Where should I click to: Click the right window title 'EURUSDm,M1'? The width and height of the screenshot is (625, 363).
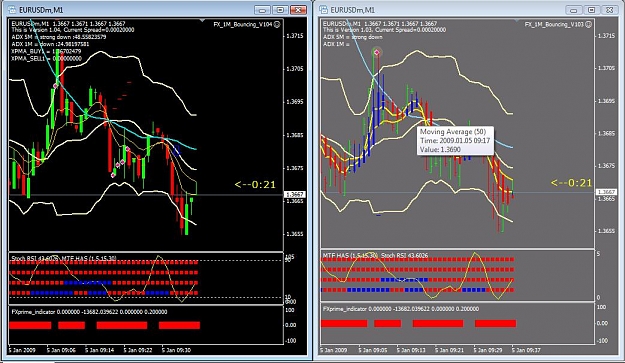[x=352, y=10]
